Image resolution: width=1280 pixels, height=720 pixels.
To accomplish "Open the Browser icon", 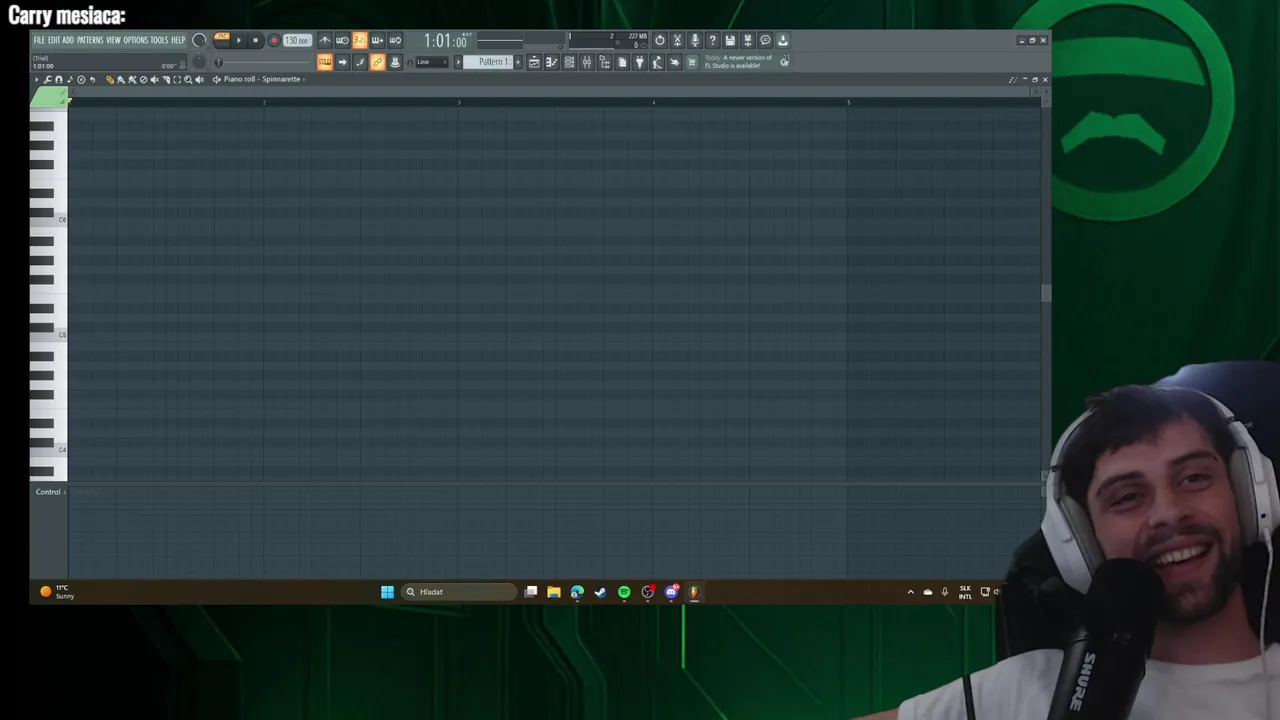I will coord(605,62).
